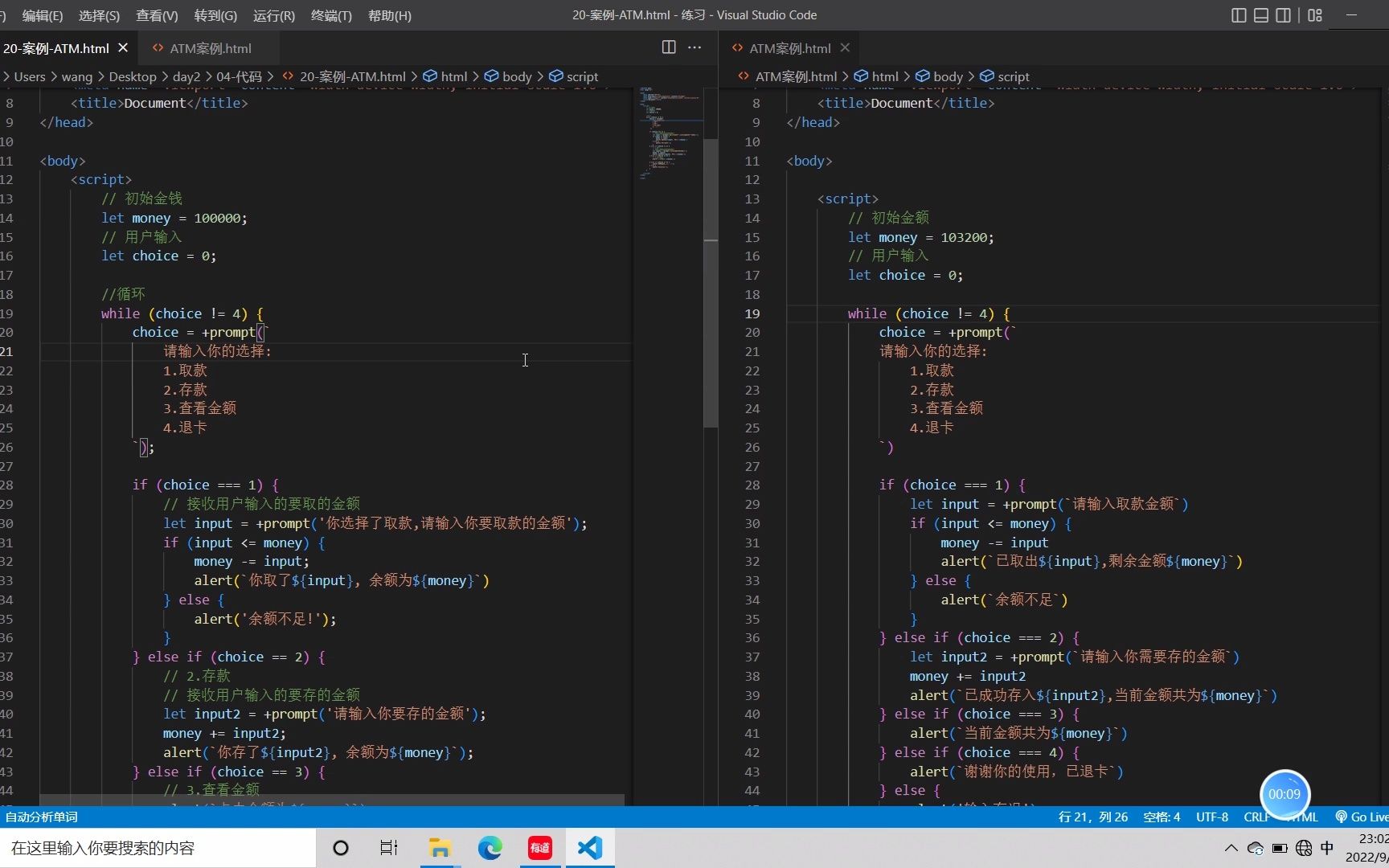Open the 帮助(H) menu
Viewport: 1389px width, 868px height.
click(390, 15)
